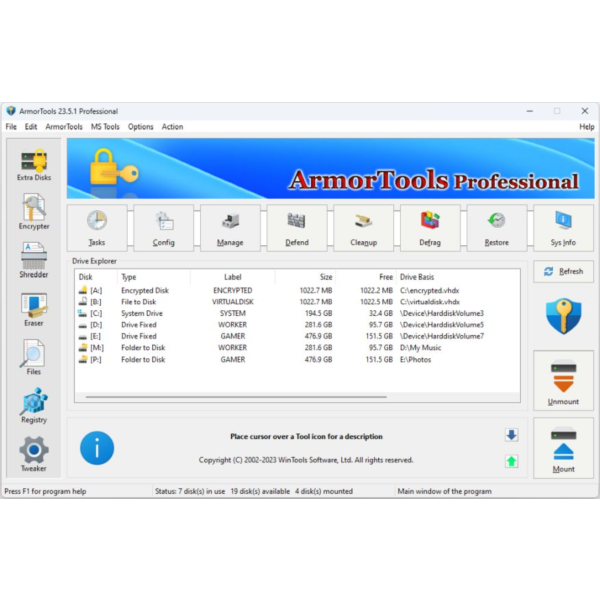Open the Sys Info tool

pyautogui.click(x=563, y=228)
